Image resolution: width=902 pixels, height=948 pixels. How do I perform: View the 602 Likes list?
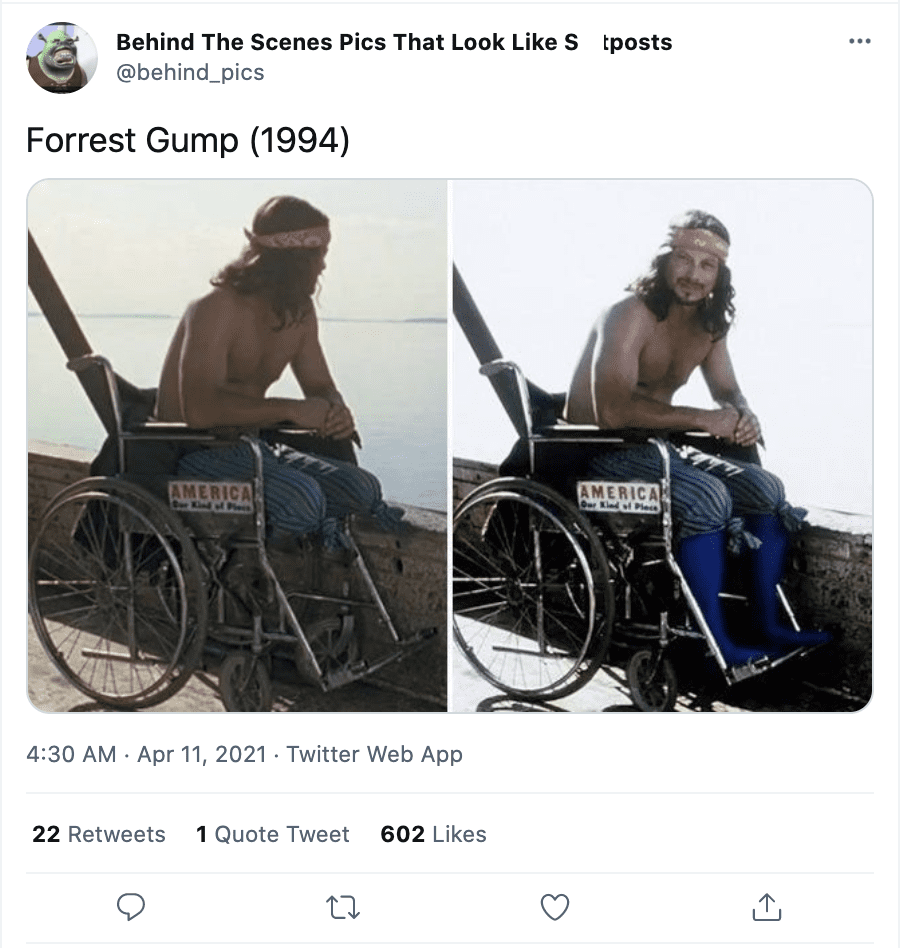point(433,834)
